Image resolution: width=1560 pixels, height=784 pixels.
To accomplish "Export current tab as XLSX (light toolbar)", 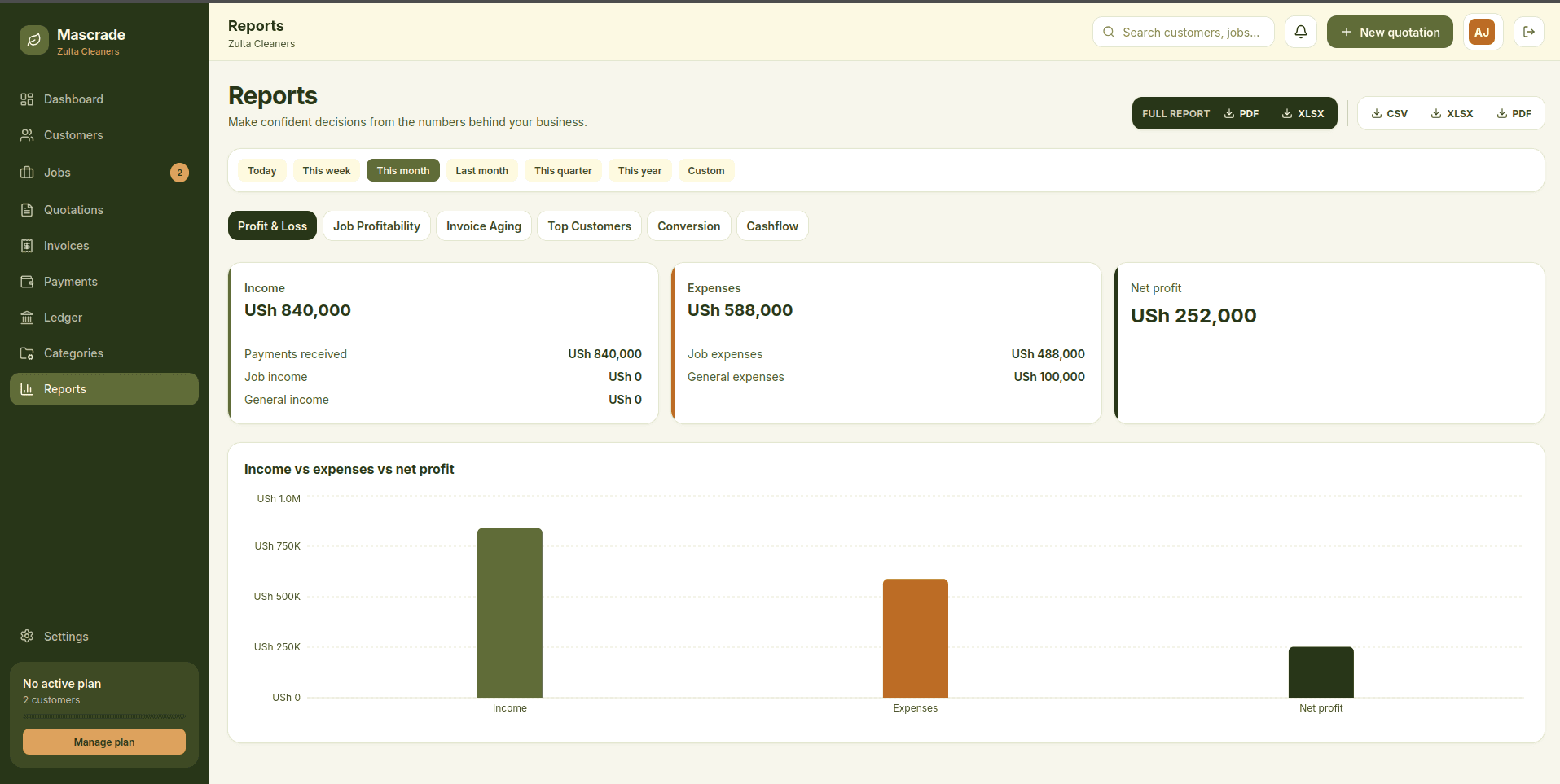I will pos(1452,114).
